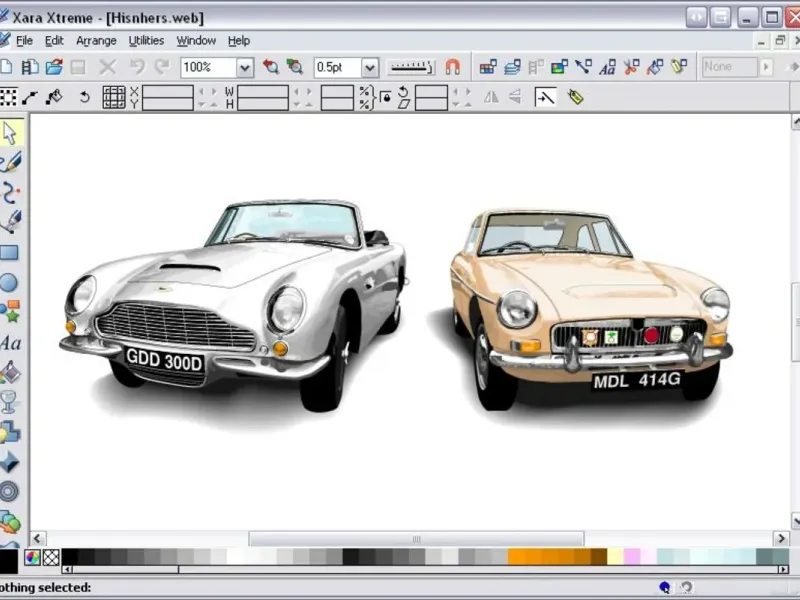Click the no-colour crosshatch button

(51, 558)
